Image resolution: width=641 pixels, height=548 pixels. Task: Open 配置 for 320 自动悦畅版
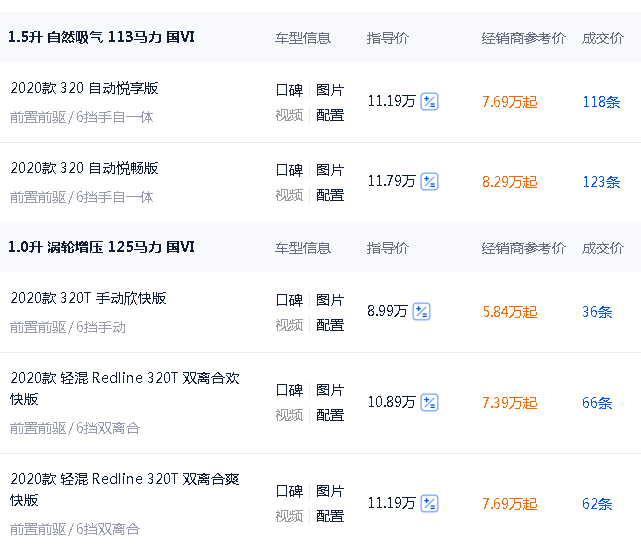click(330, 195)
